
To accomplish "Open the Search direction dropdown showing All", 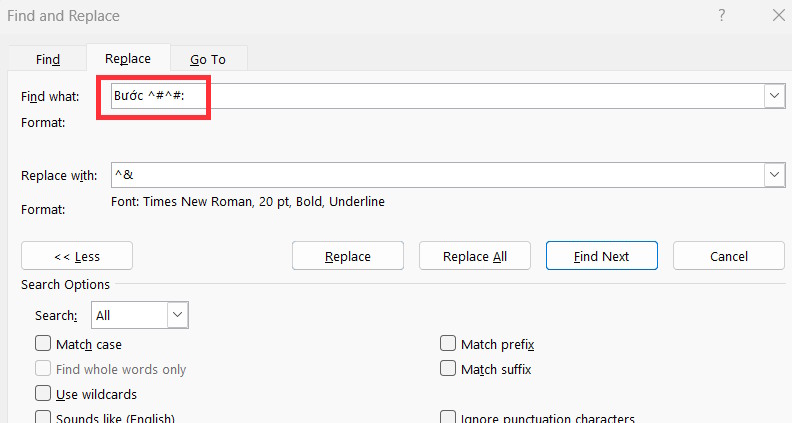I will [139, 315].
